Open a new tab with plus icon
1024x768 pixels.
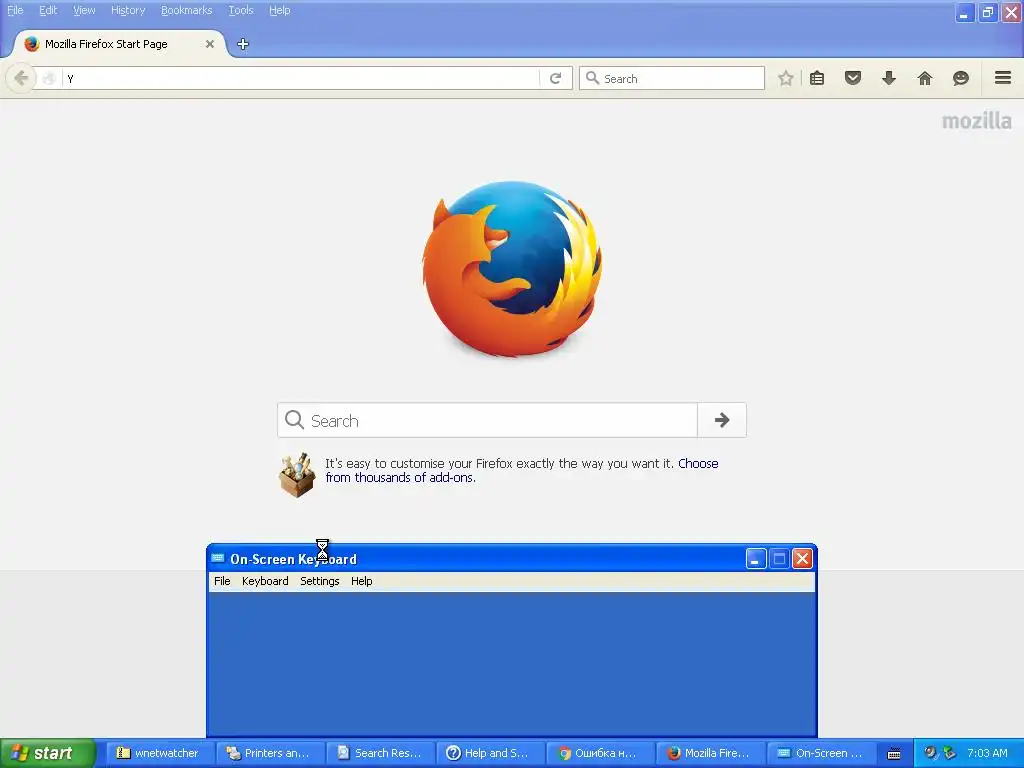tap(243, 44)
